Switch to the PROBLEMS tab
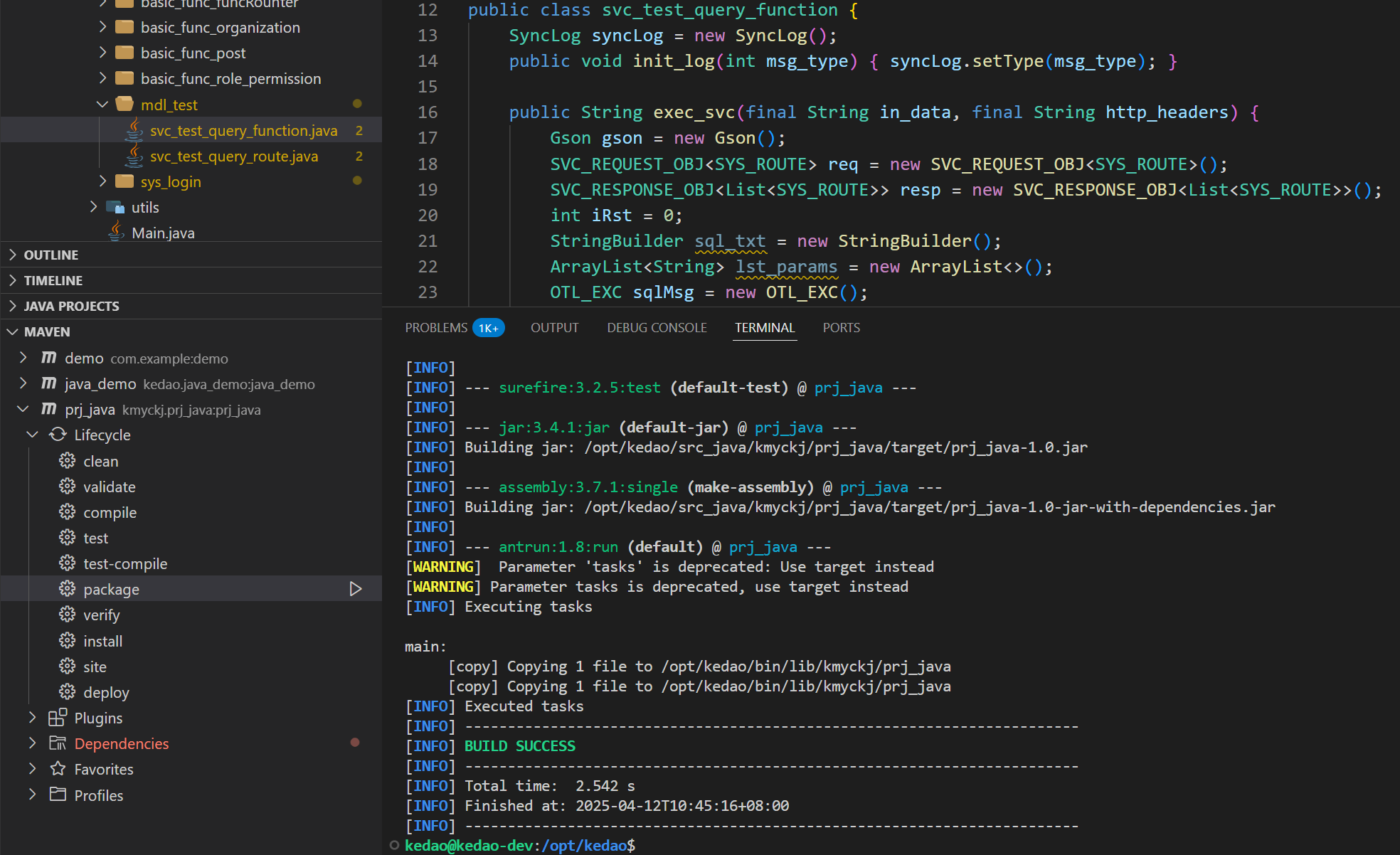 (x=435, y=328)
